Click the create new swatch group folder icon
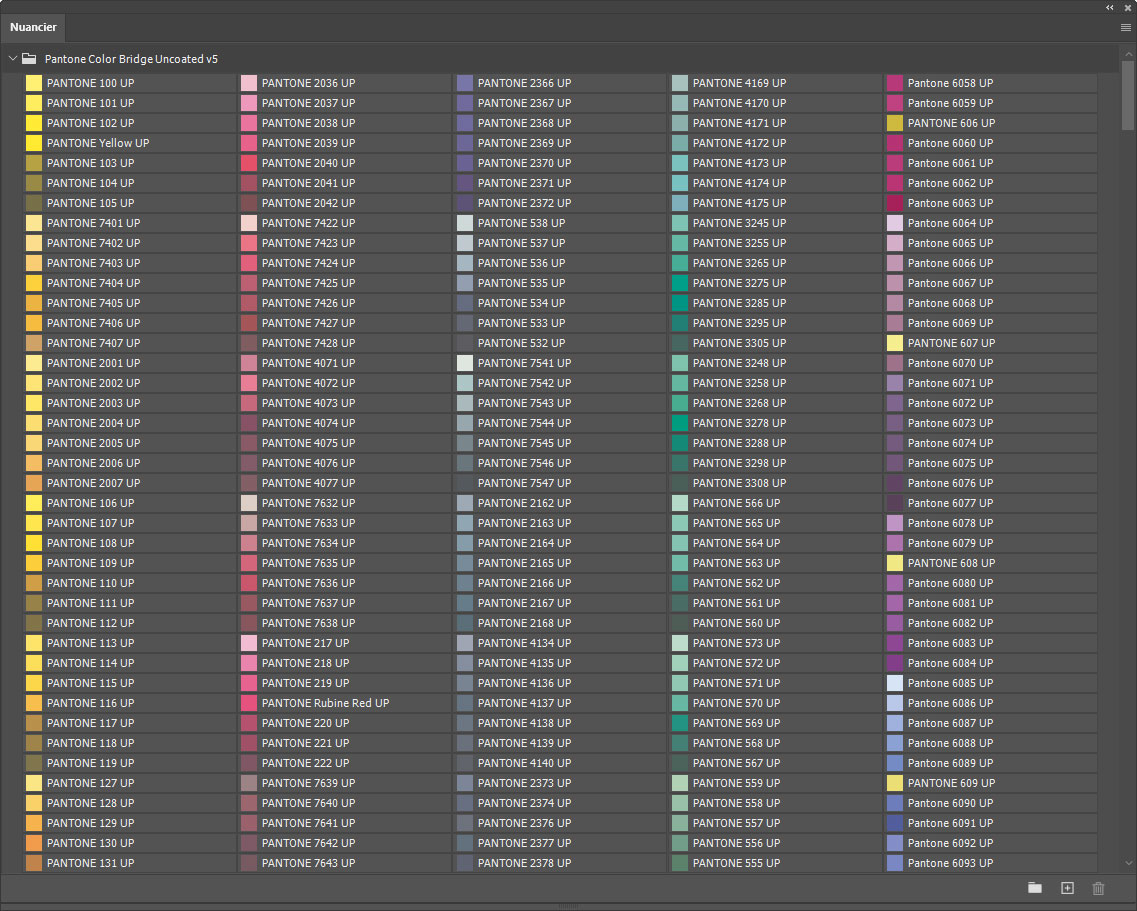The width and height of the screenshot is (1137, 911). click(1035, 888)
